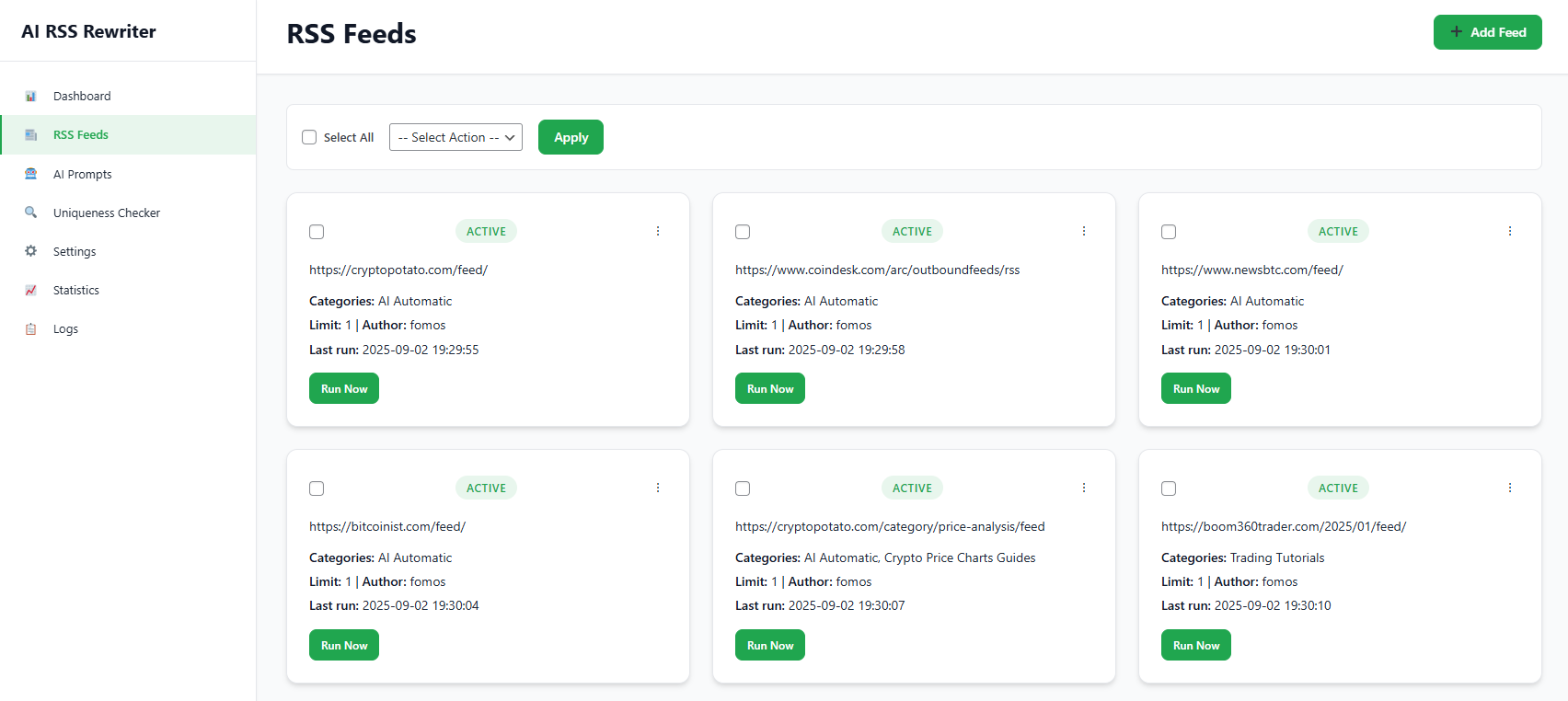
Task: Click the Dashboard chart icon in sidebar
Action: pyautogui.click(x=30, y=97)
